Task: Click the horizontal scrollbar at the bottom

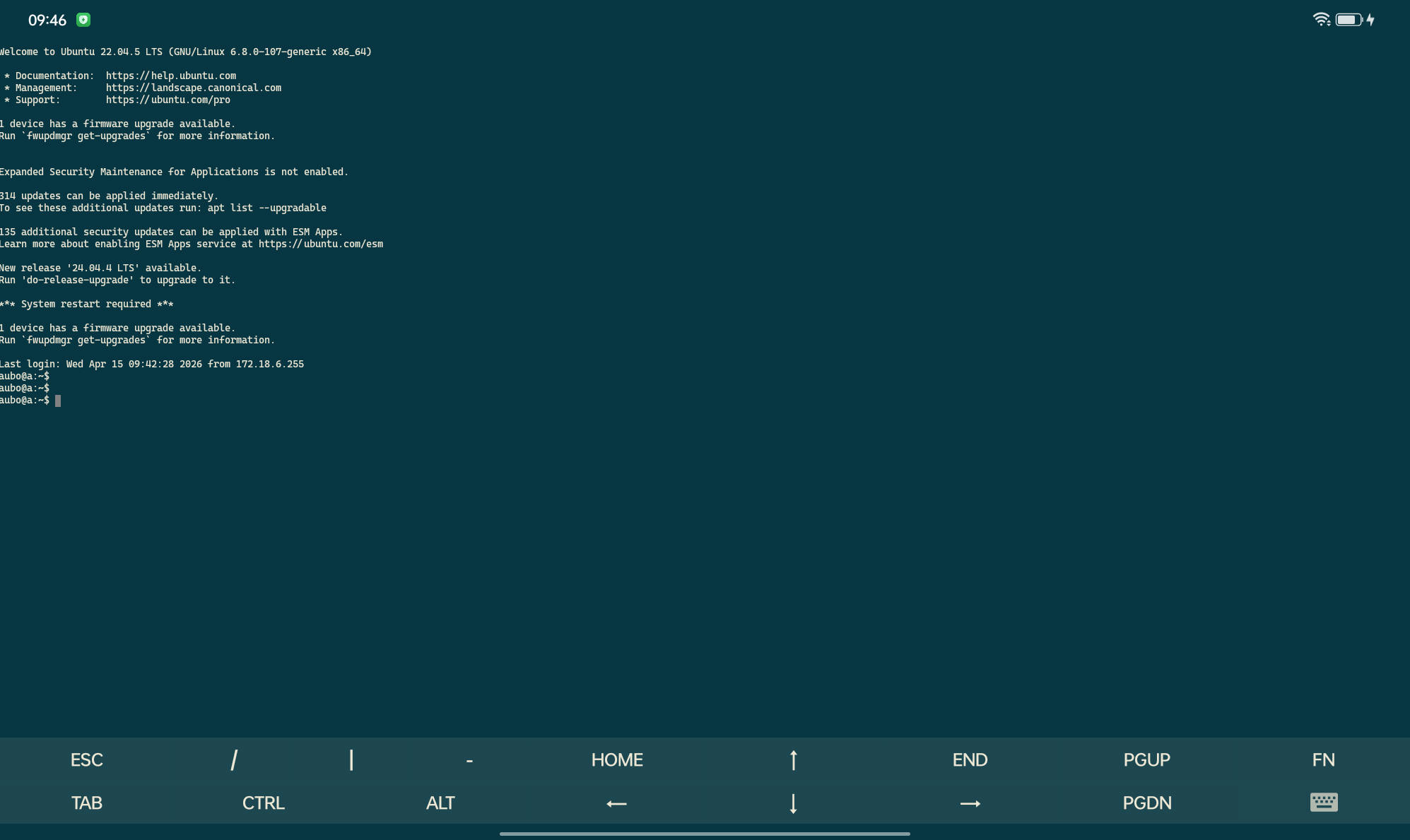Action: click(705, 833)
